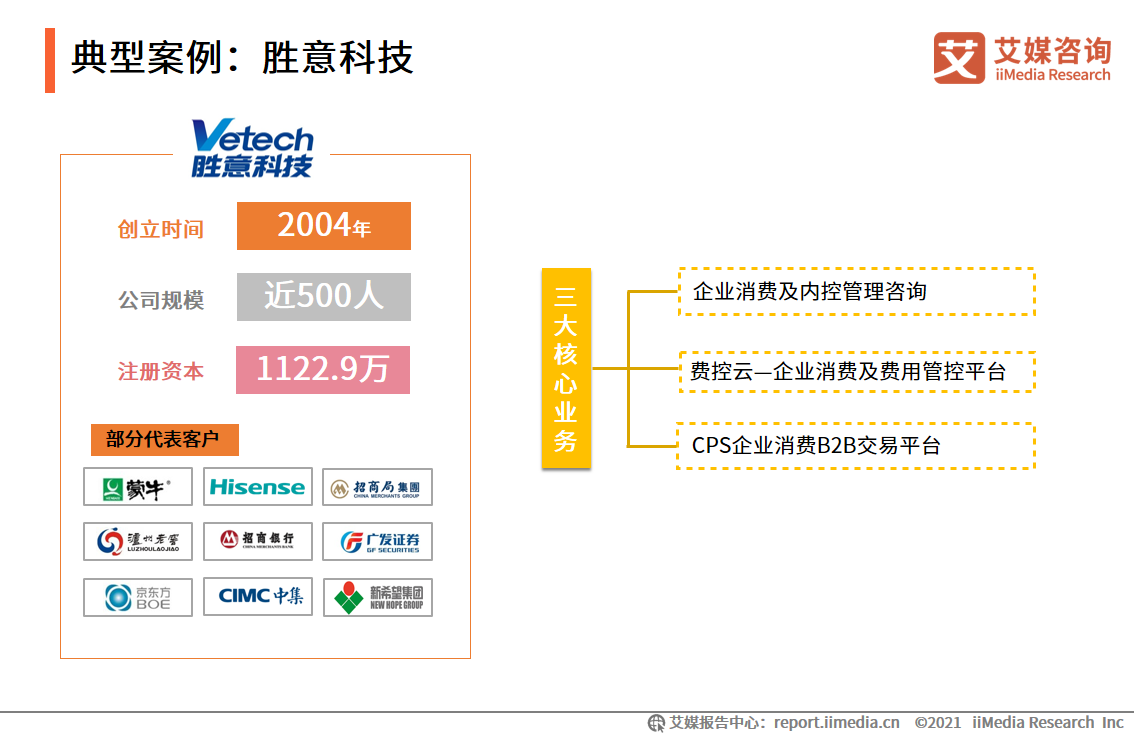Image resolution: width=1134 pixels, height=737 pixels.
Task: Open the 招商局集团 logo
Action: tap(377, 487)
